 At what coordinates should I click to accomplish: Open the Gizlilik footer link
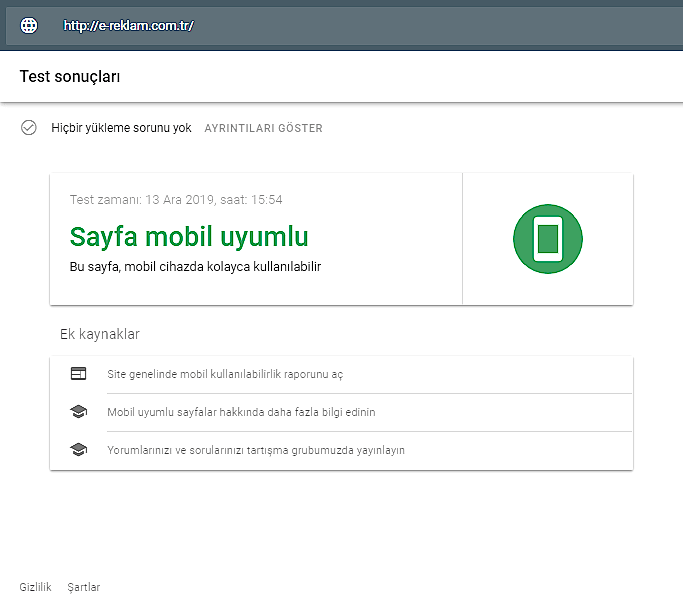coord(35,587)
